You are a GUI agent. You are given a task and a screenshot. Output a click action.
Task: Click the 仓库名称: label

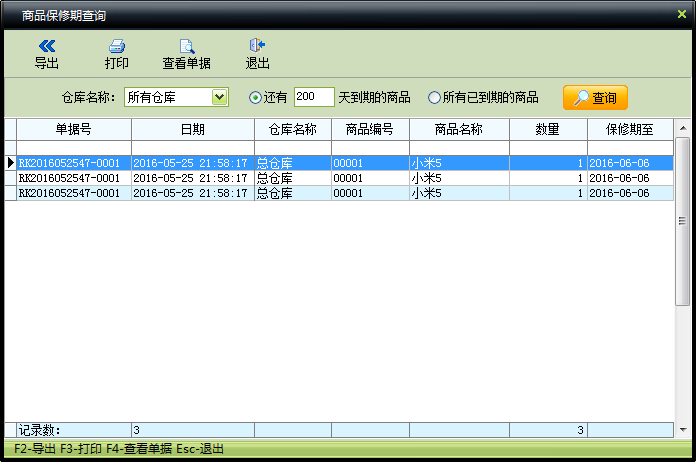coord(88,97)
